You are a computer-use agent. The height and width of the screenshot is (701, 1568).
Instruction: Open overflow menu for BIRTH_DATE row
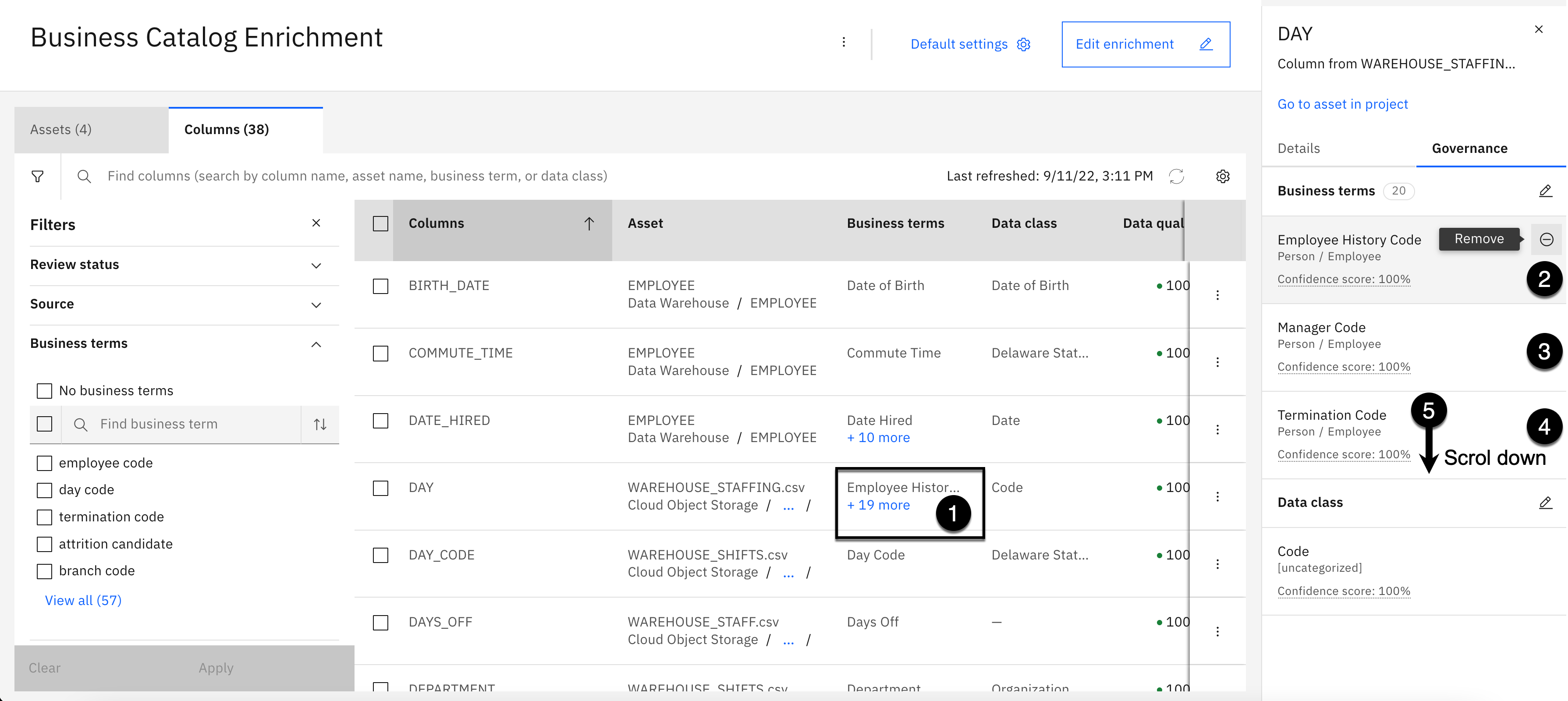[x=1217, y=295]
